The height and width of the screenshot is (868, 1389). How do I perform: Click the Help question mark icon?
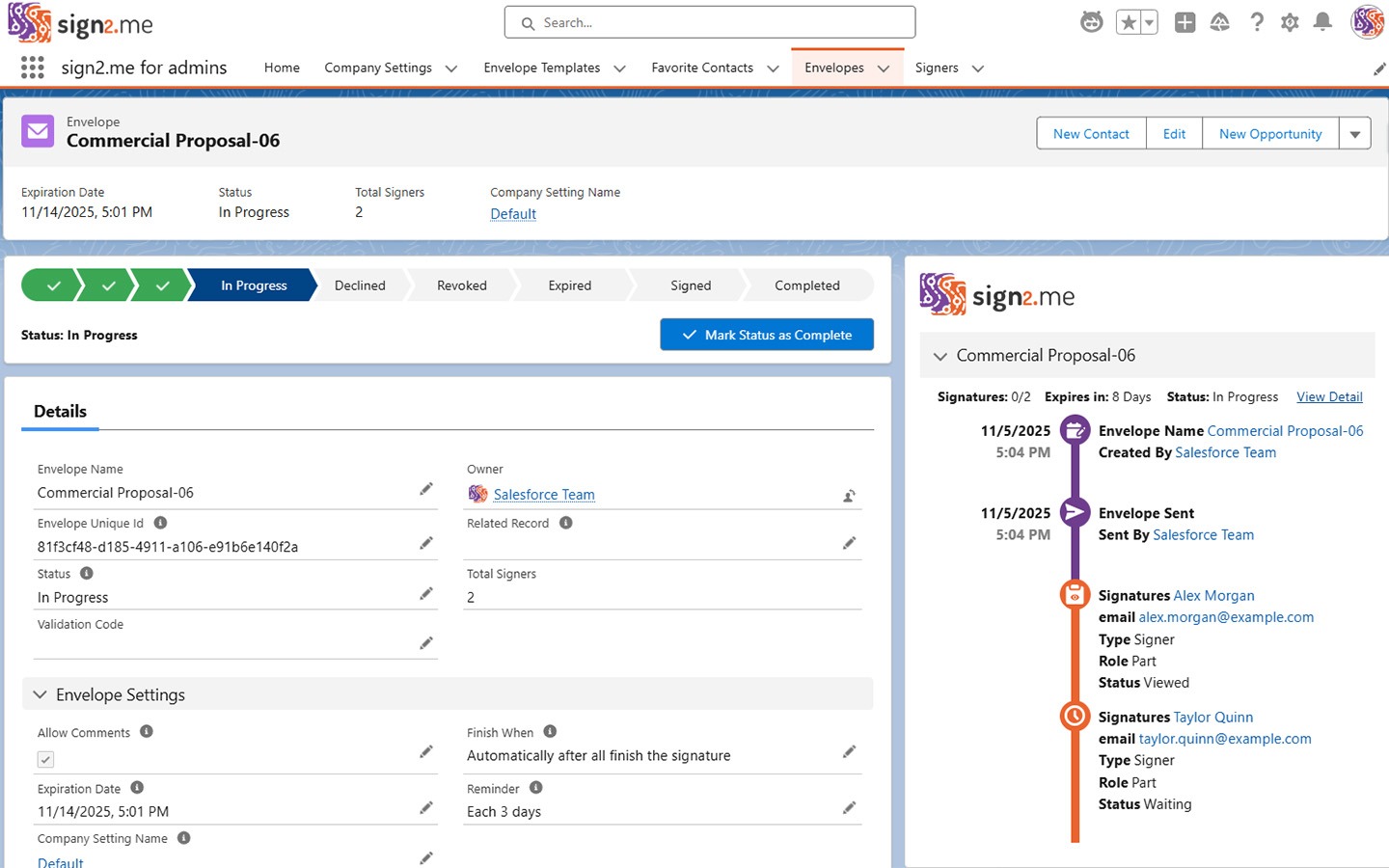click(x=1256, y=22)
